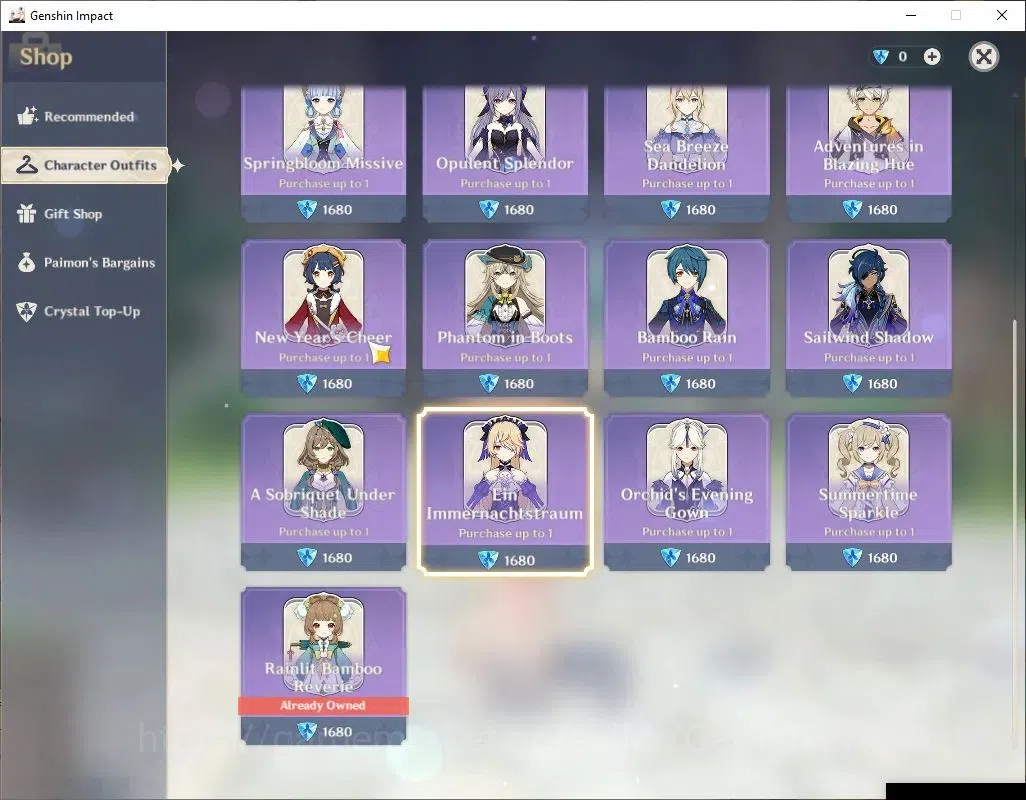Select the Rainlit Bamboo Reverie outfit
Image resolution: width=1026 pixels, height=800 pixels.
(323, 666)
